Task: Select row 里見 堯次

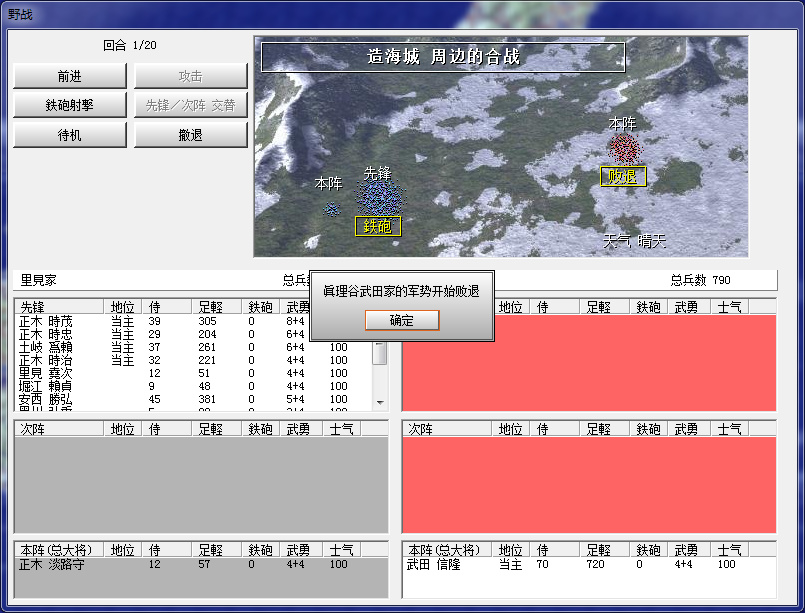Action: (x=195, y=373)
